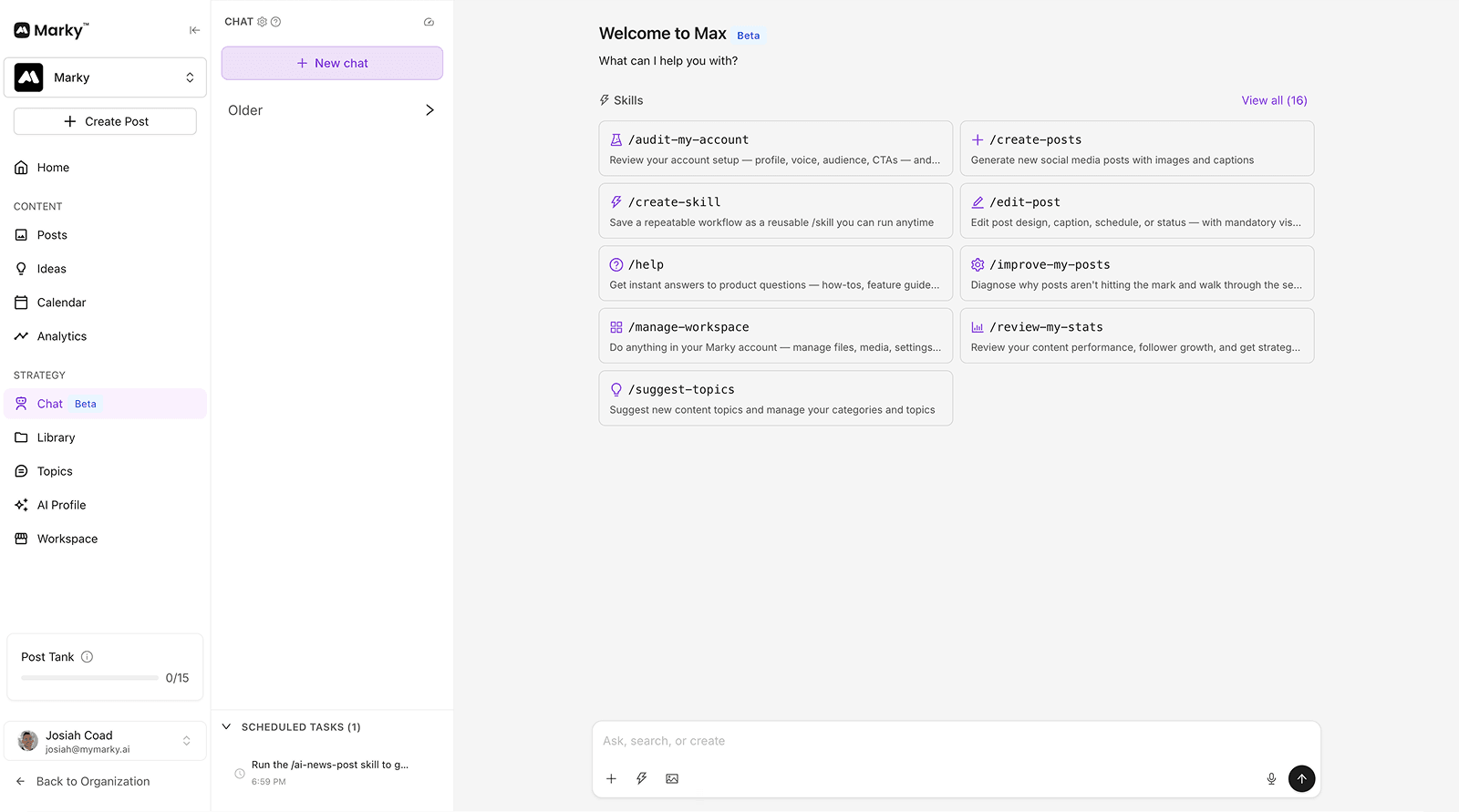Image resolution: width=1459 pixels, height=812 pixels.
Task: Click the image icon in chat input
Action: pyautogui.click(x=672, y=779)
